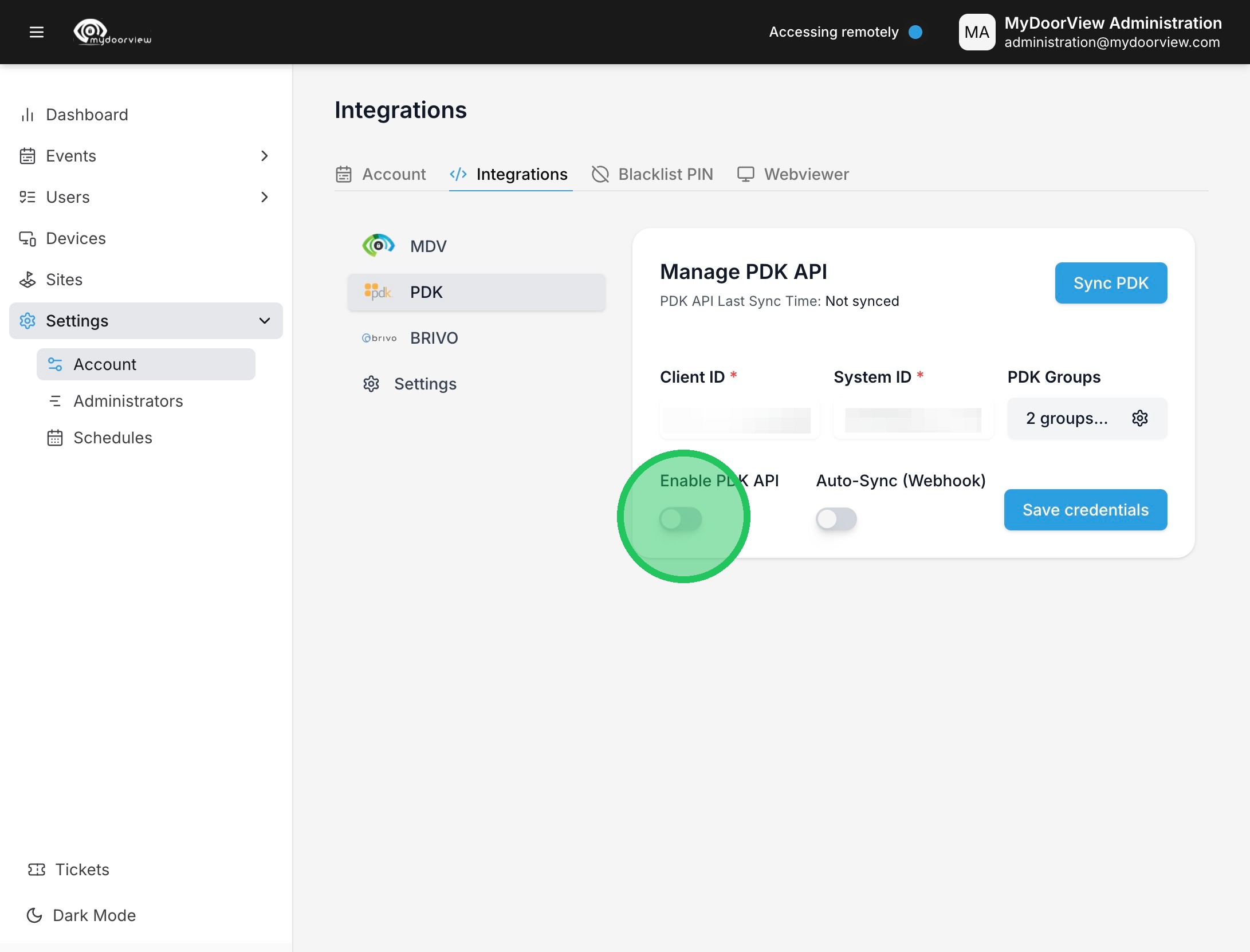The image size is (1250, 952).
Task: Select the MDV integration eye icon
Action: click(x=378, y=246)
